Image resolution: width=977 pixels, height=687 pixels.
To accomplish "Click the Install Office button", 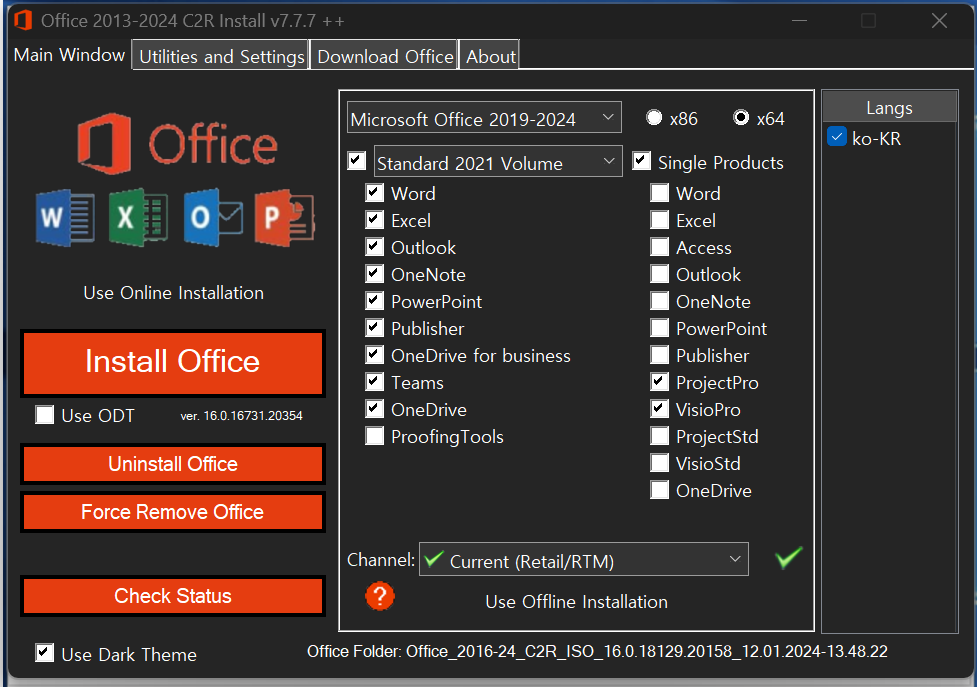I will point(173,362).
